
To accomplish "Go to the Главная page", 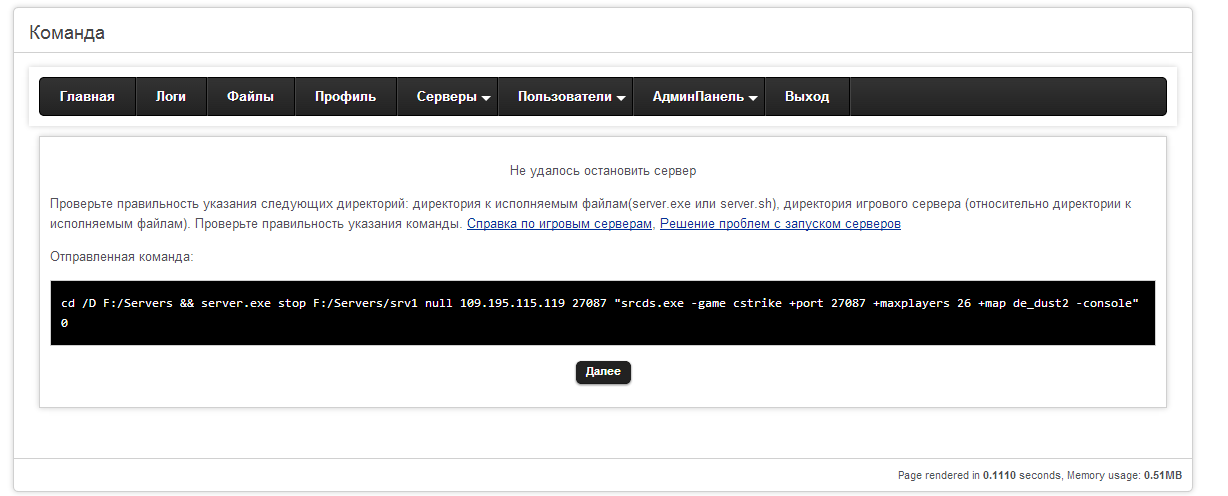I will point(87,97).
